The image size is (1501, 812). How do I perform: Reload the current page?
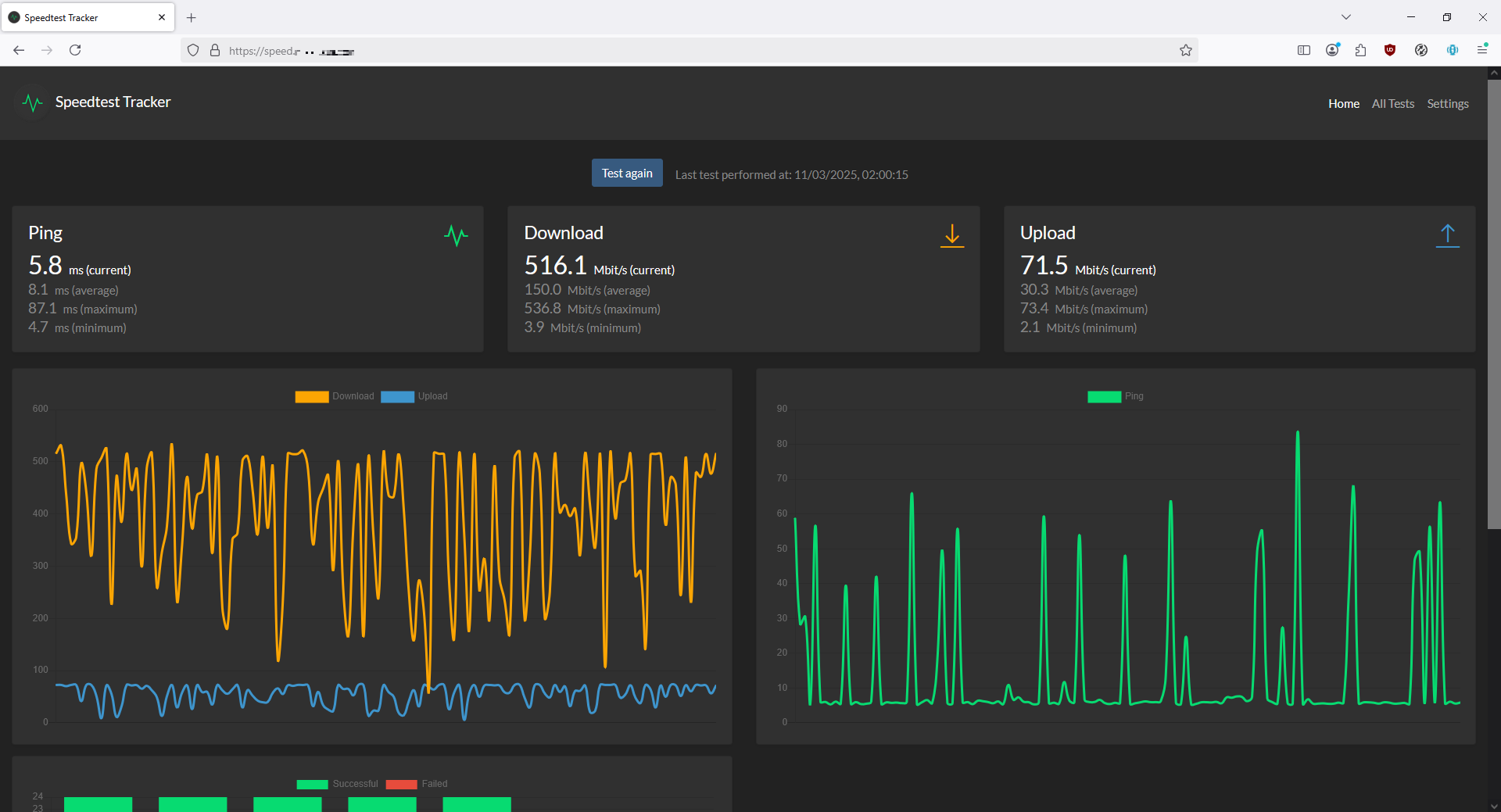[75, 50]
